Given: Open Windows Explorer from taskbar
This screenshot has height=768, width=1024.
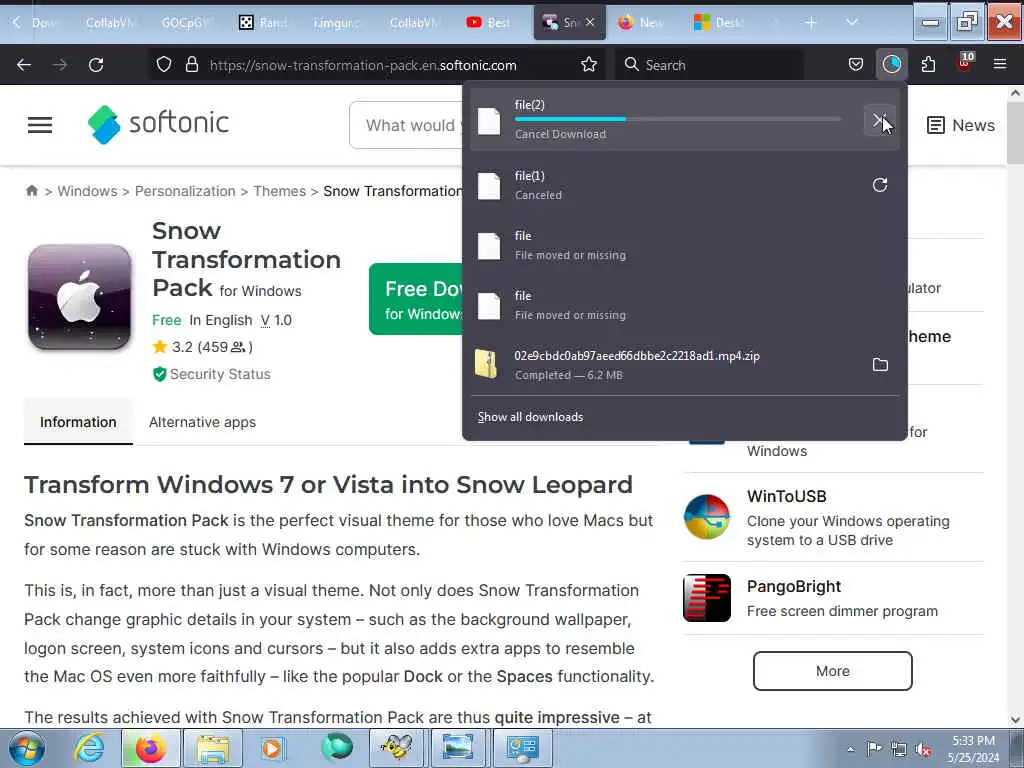Looking at the screenshot, I should point(213,748).
